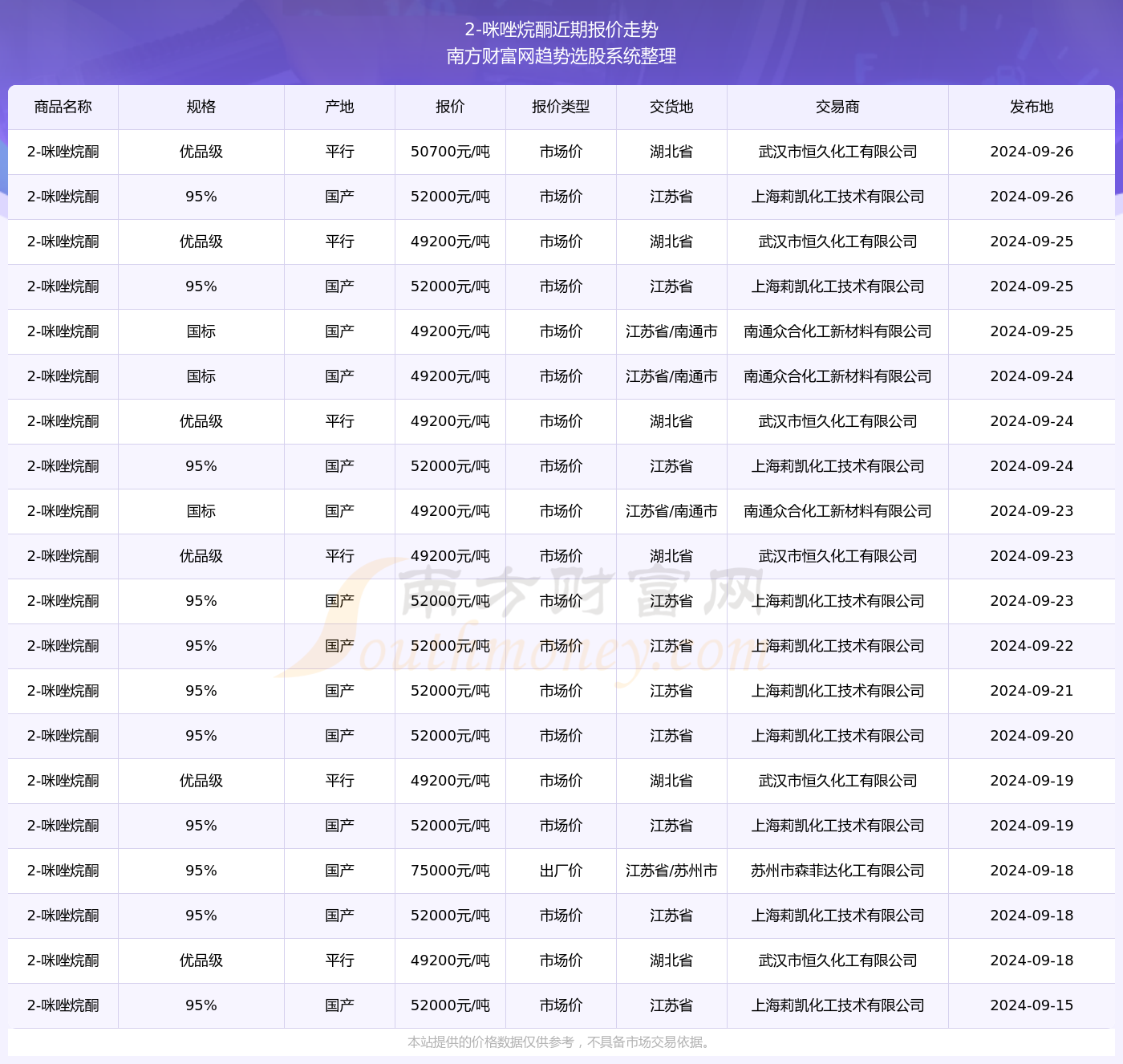Click the 2024-09-26 date in top row
This screenshot has width=1123, height=1064.
[1032, 152]
